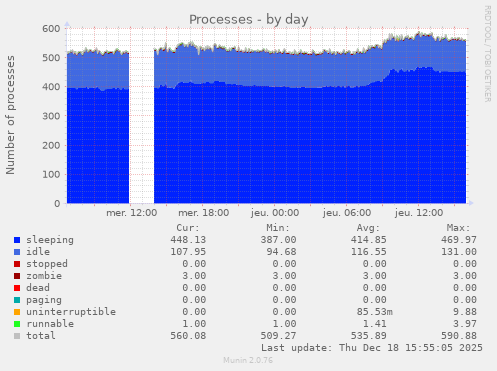The width and height of the screenshot is (497, 371).
Task: Click the "Cur:" column header
Action: click(x=188, y=228)
